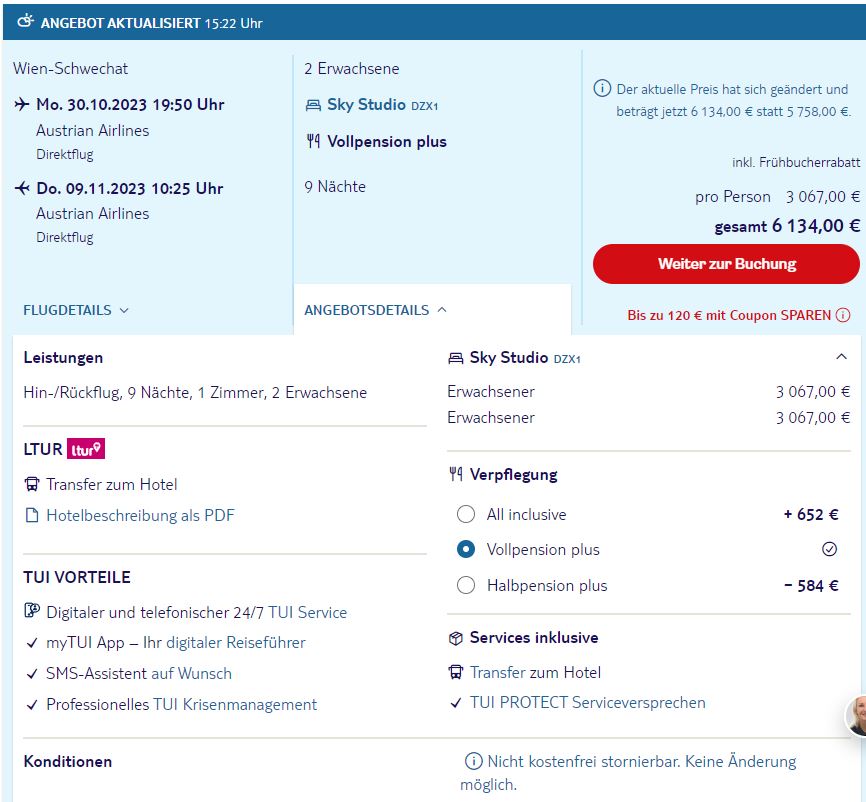Collapse the Angebotsdetails tab
The image size is (866, 802).
point(375,310)
